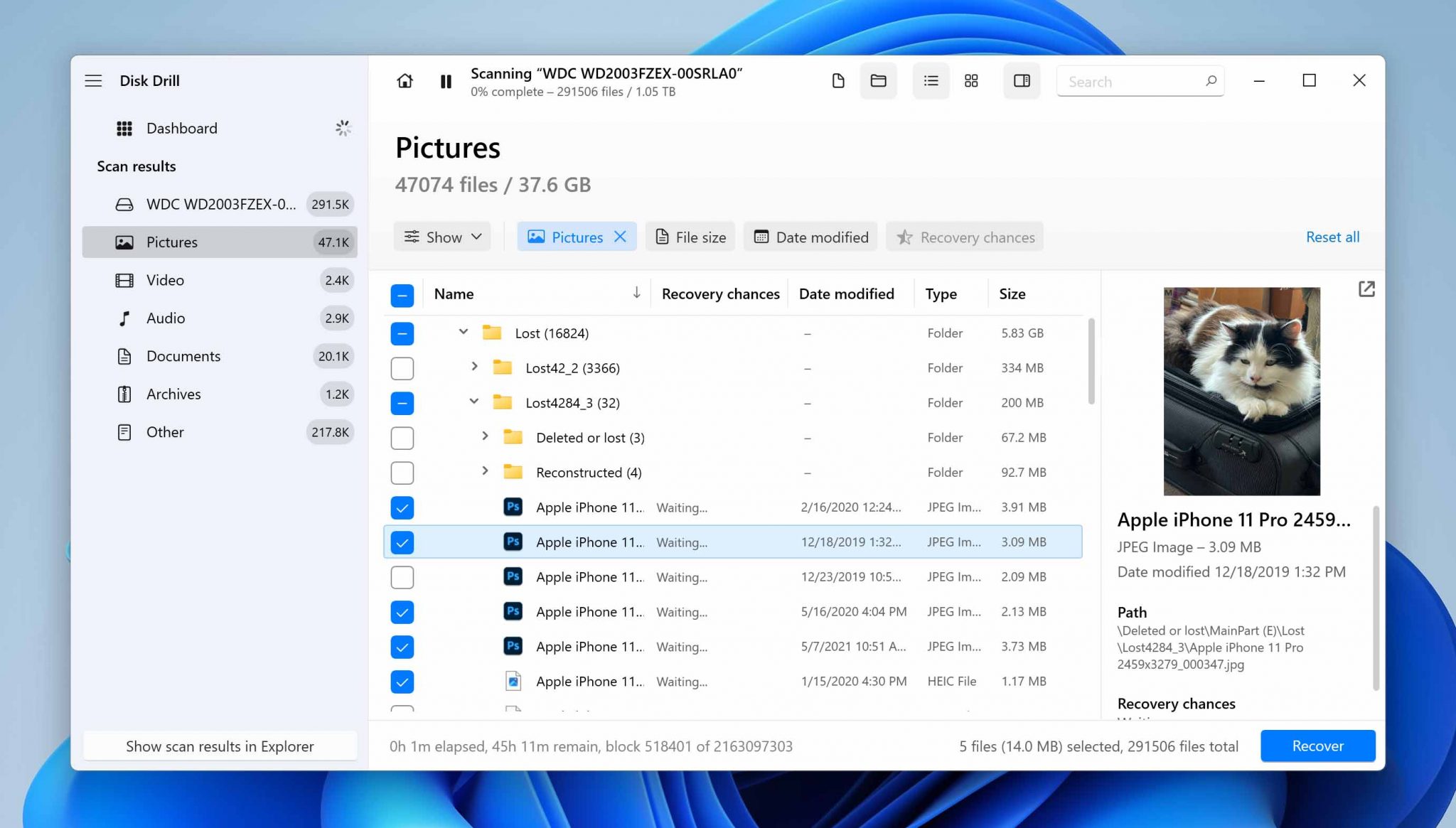Open the cat preview in external viewer

1366,289
